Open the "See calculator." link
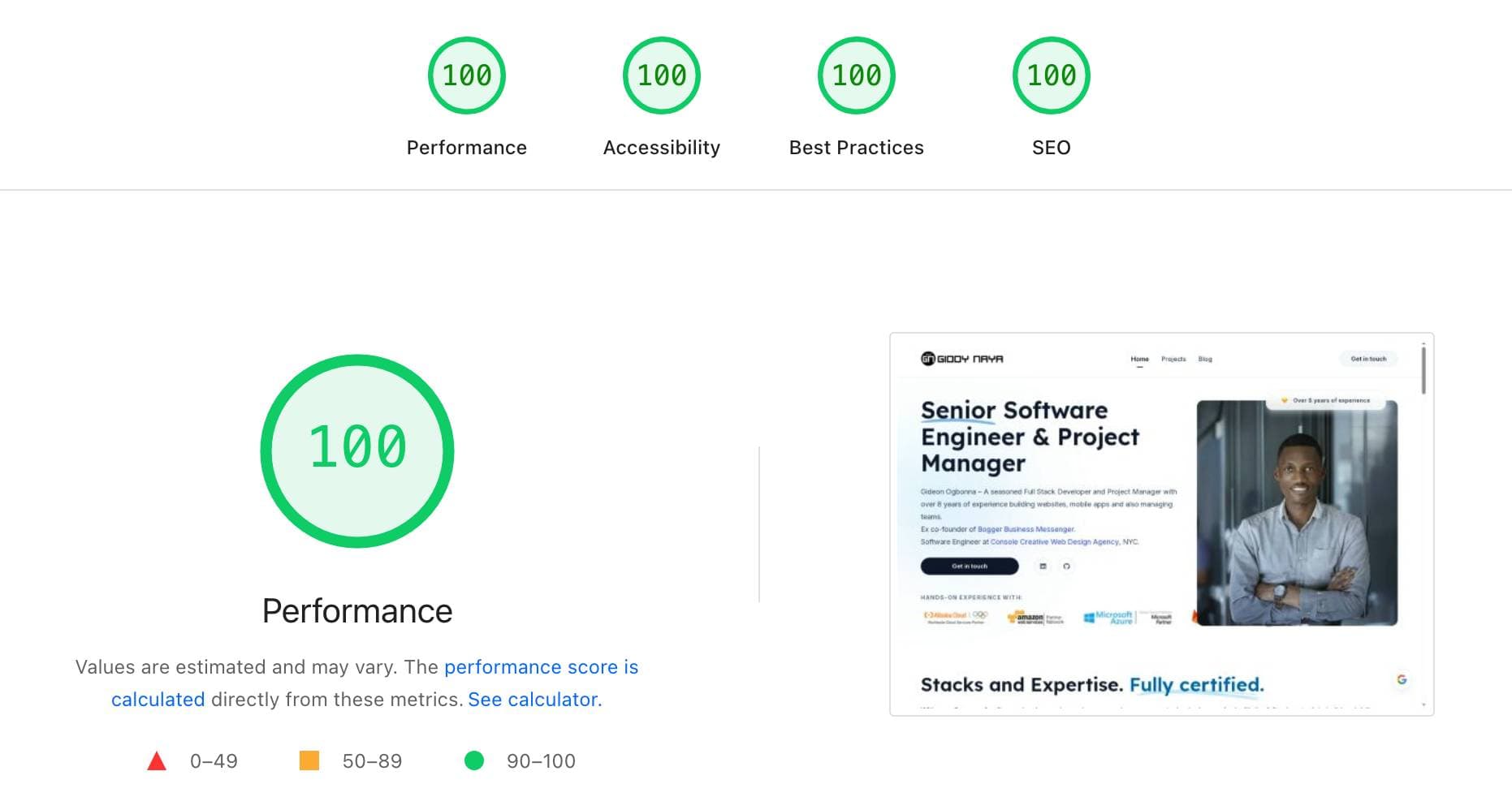The height and width of the screenshot is (797, 1512). click(x=534, y=700)
